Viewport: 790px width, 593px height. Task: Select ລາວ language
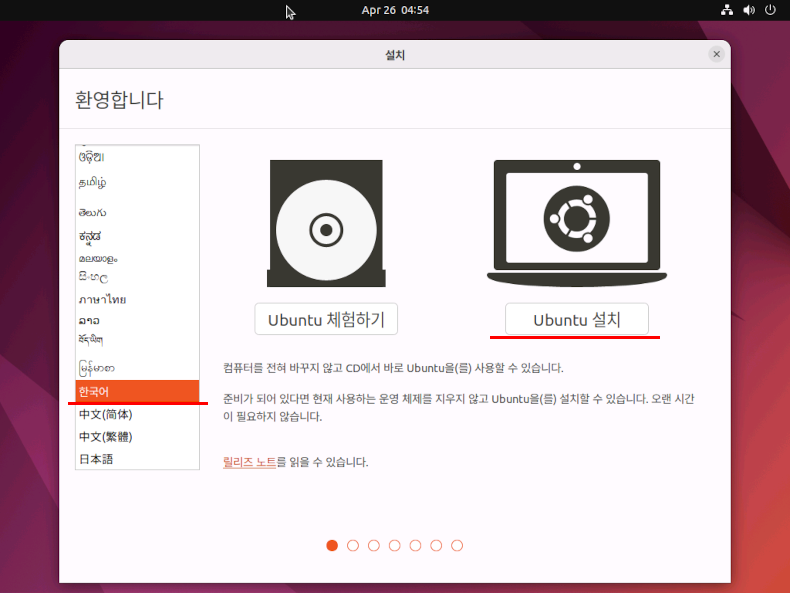(137, 320)
